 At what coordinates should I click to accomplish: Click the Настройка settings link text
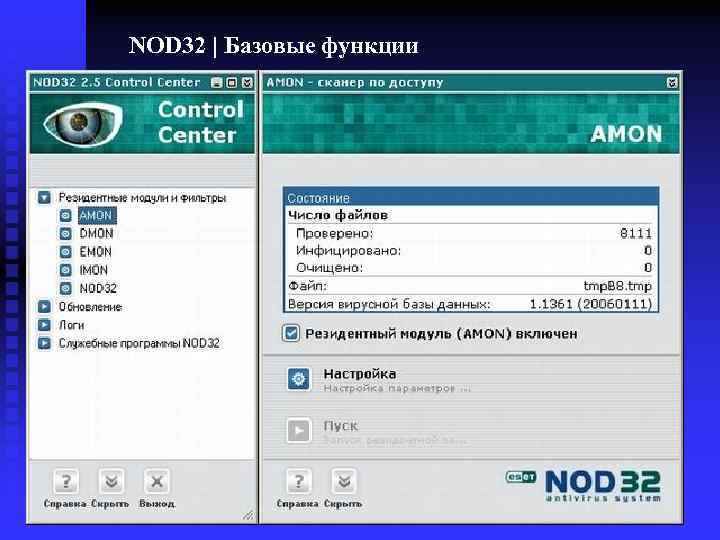tap(360, 374)
